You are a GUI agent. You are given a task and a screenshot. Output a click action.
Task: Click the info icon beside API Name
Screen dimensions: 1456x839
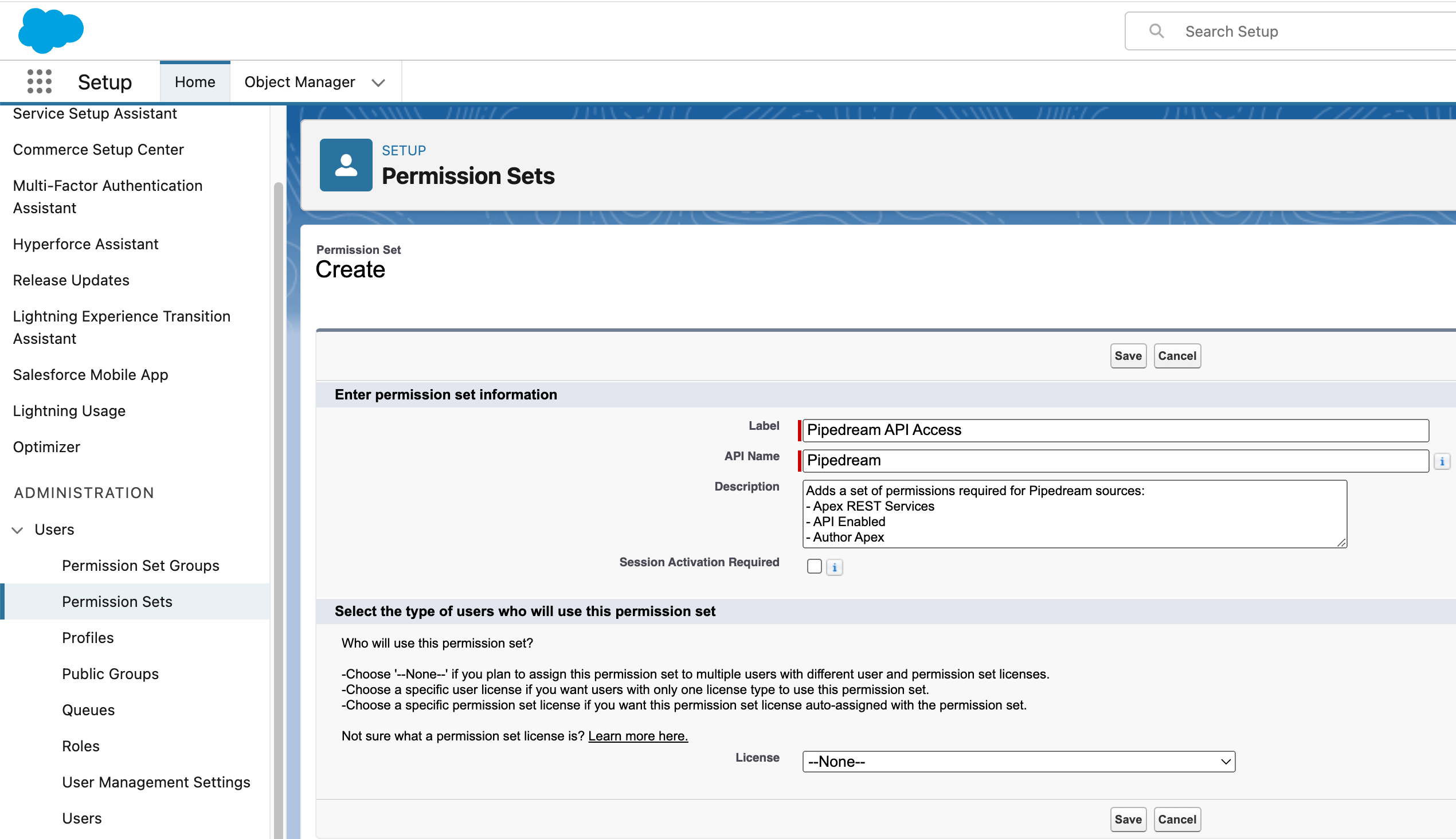[x=1442, y=461]
